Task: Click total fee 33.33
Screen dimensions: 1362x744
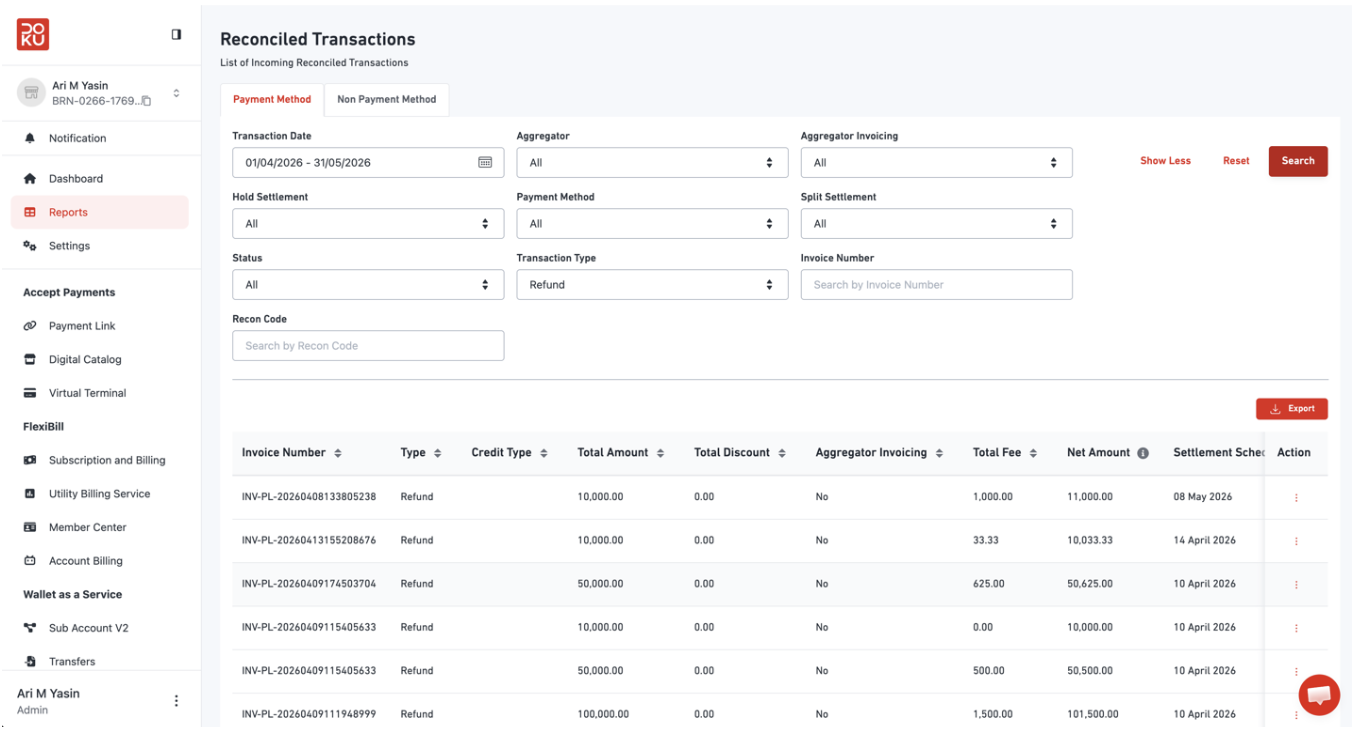Action: click(x=985, y=540)
